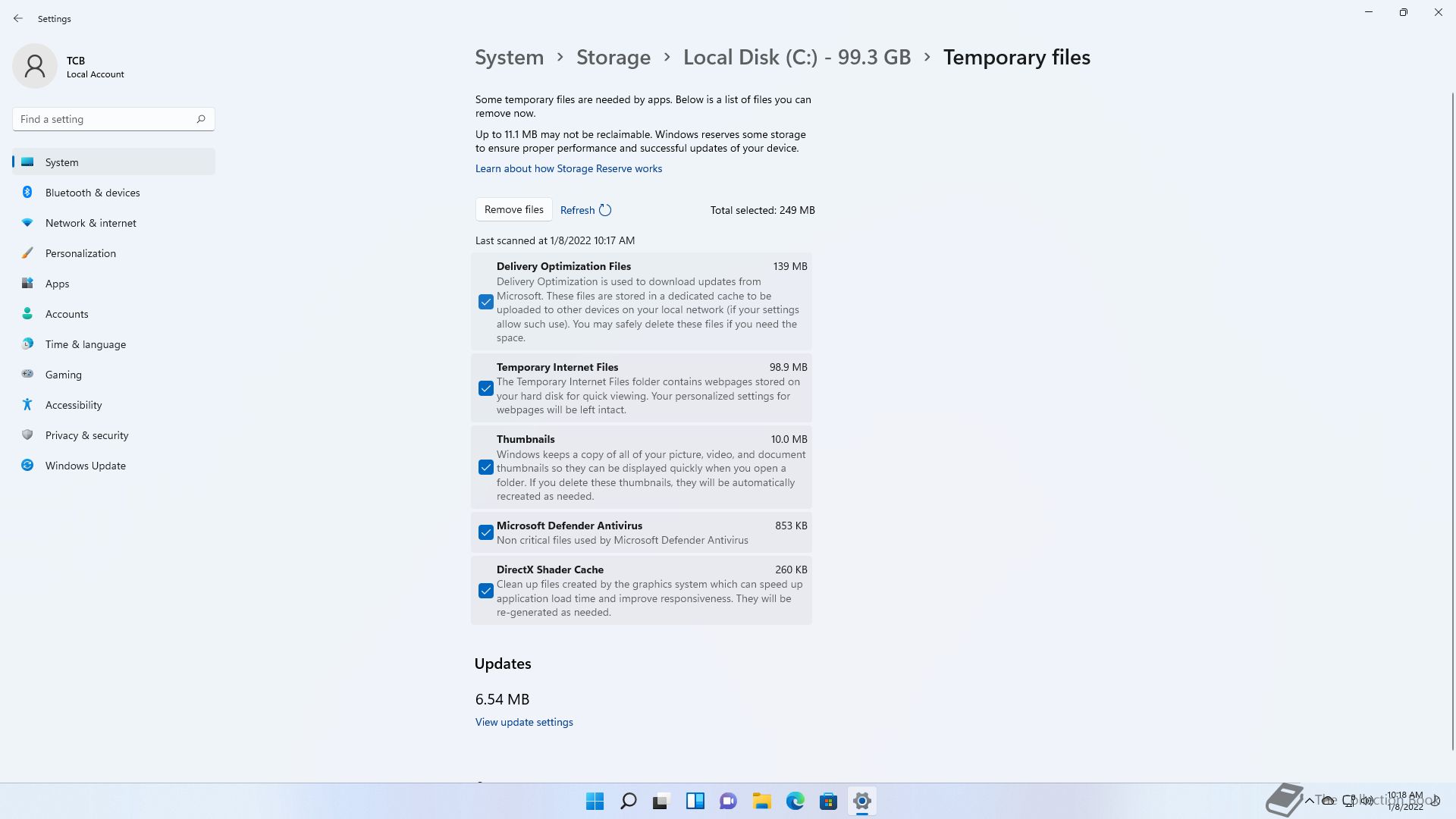Go back using the Settings back arrow
1456x819 pixels.
(x=18, y=18)
